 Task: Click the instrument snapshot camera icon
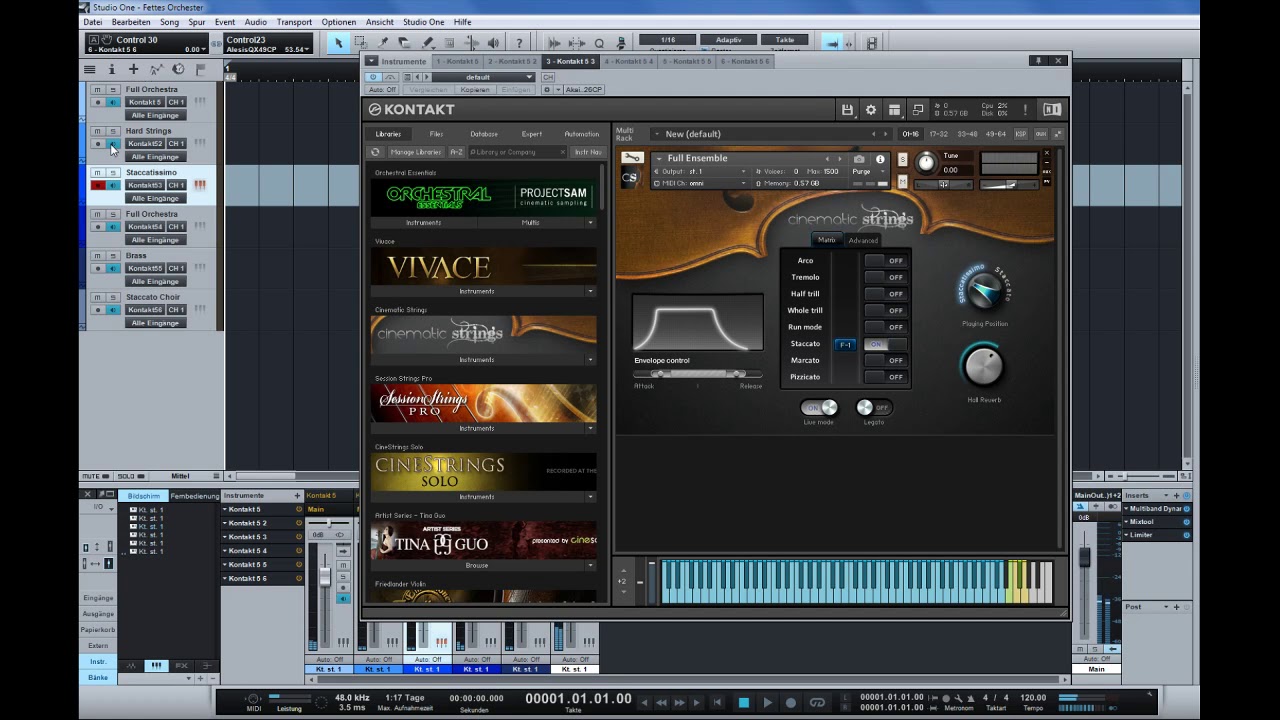tap(859, 159)
